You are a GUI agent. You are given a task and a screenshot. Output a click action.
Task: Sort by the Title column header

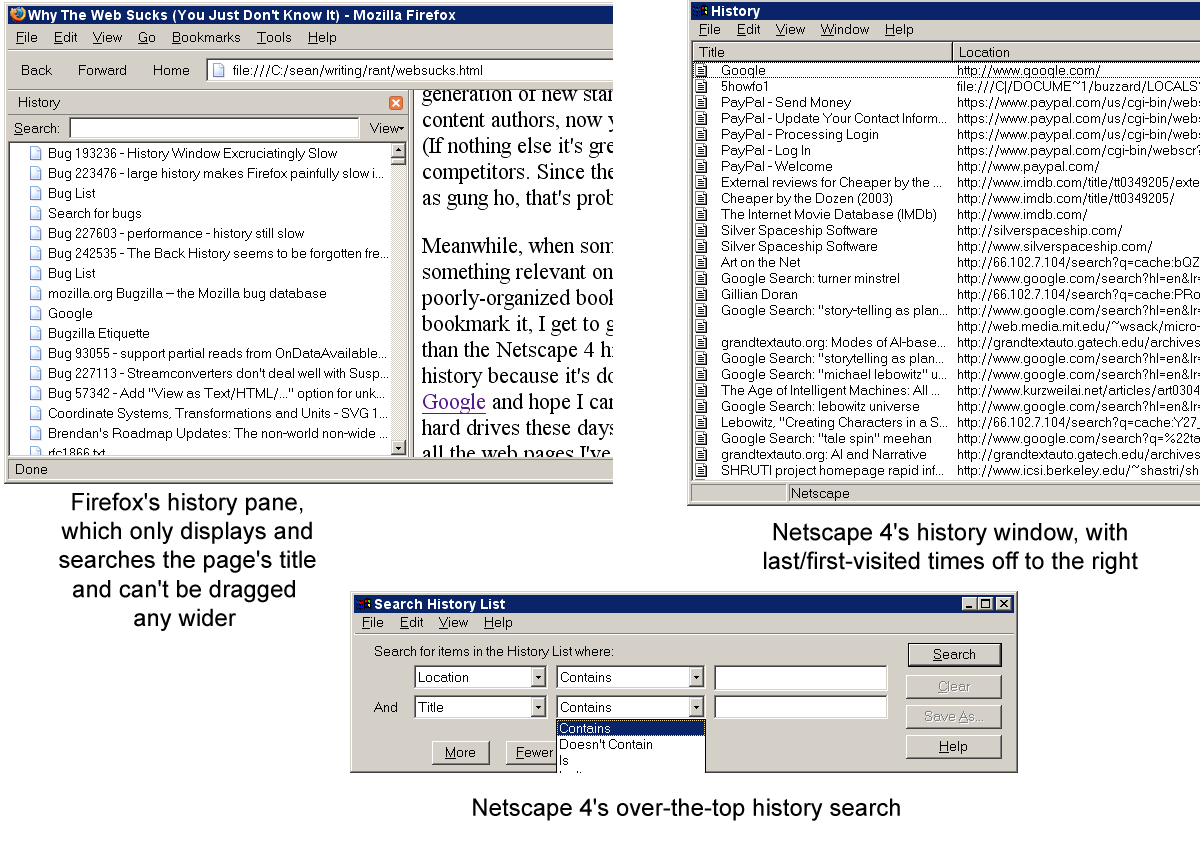pyautogui.click(x=822, y=52)
